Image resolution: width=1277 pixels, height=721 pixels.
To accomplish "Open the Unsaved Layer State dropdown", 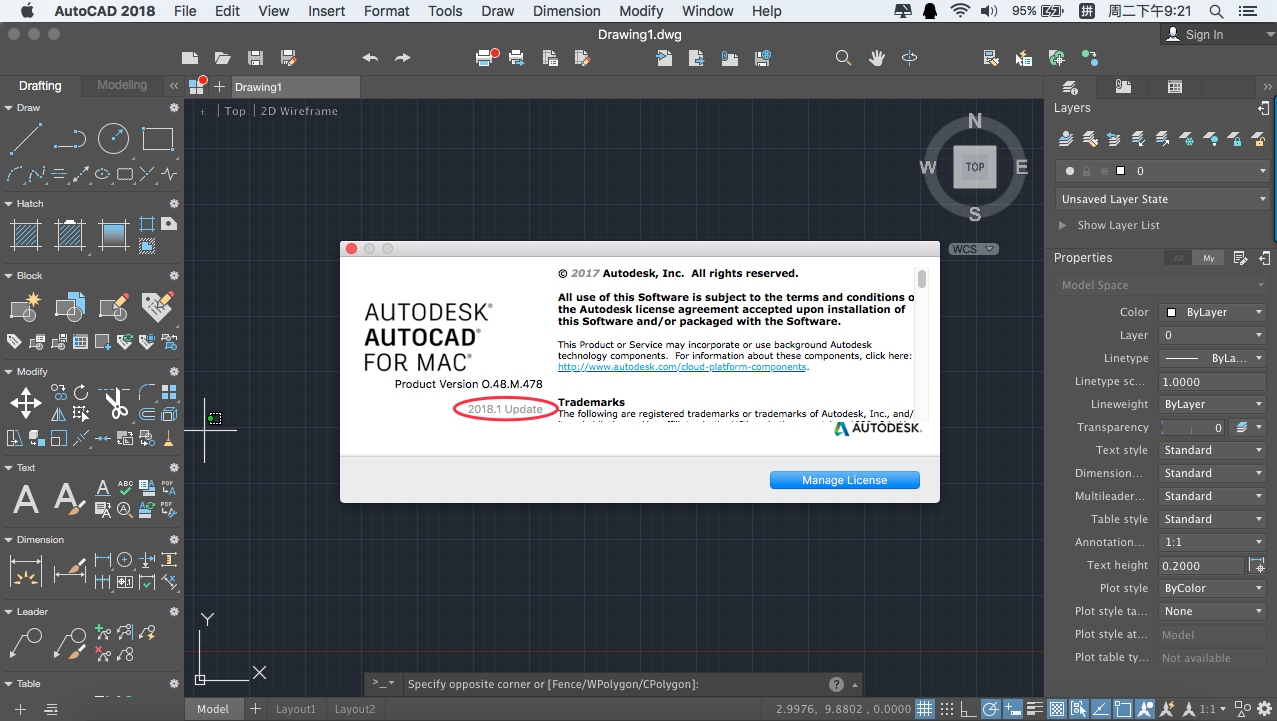I will 1161,199.
